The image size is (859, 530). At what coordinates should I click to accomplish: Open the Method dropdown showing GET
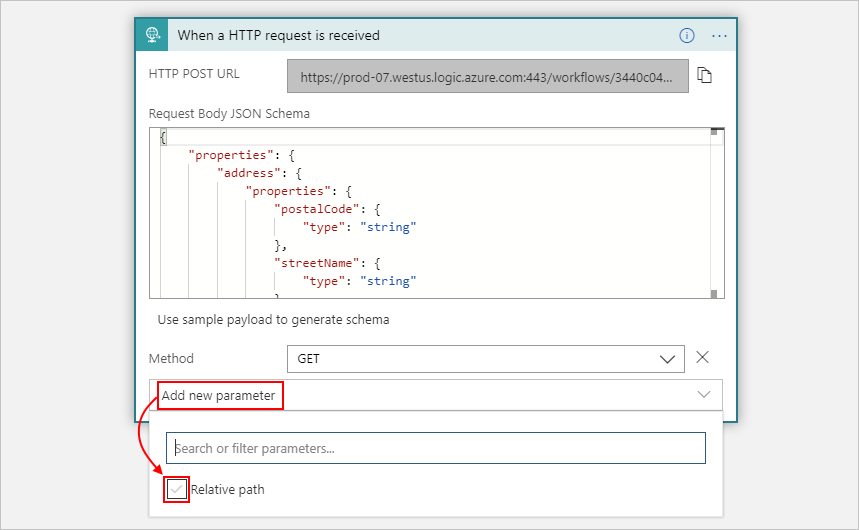[484, 358]
